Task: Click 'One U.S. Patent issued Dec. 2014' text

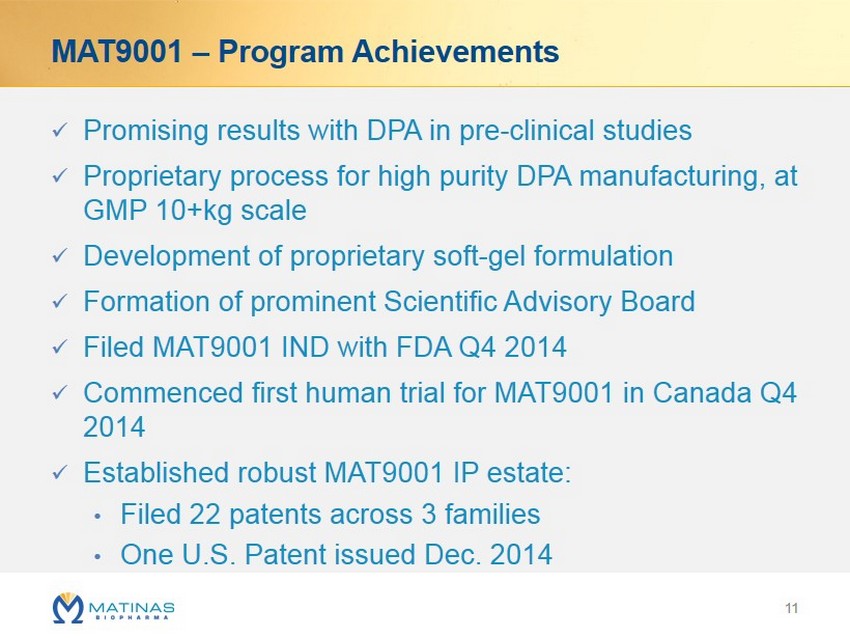Action: pos(336,555)
